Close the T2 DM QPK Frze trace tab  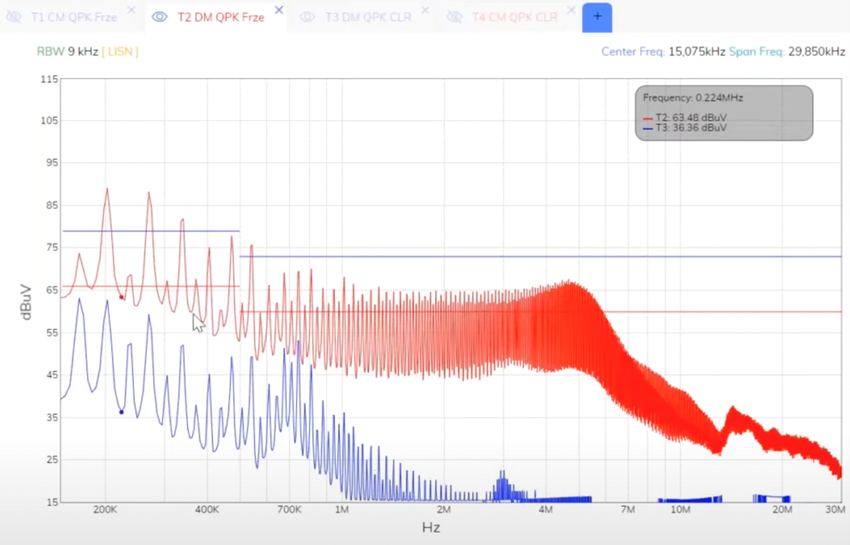(x=279, y=10)
